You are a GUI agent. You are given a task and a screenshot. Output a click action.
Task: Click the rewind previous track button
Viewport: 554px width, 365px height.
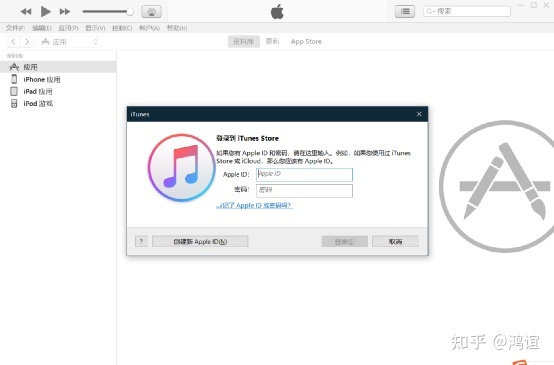(26, 12)
